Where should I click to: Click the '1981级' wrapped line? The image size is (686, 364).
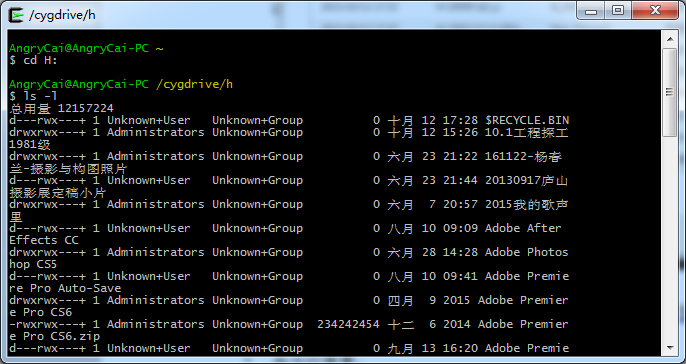30,144
